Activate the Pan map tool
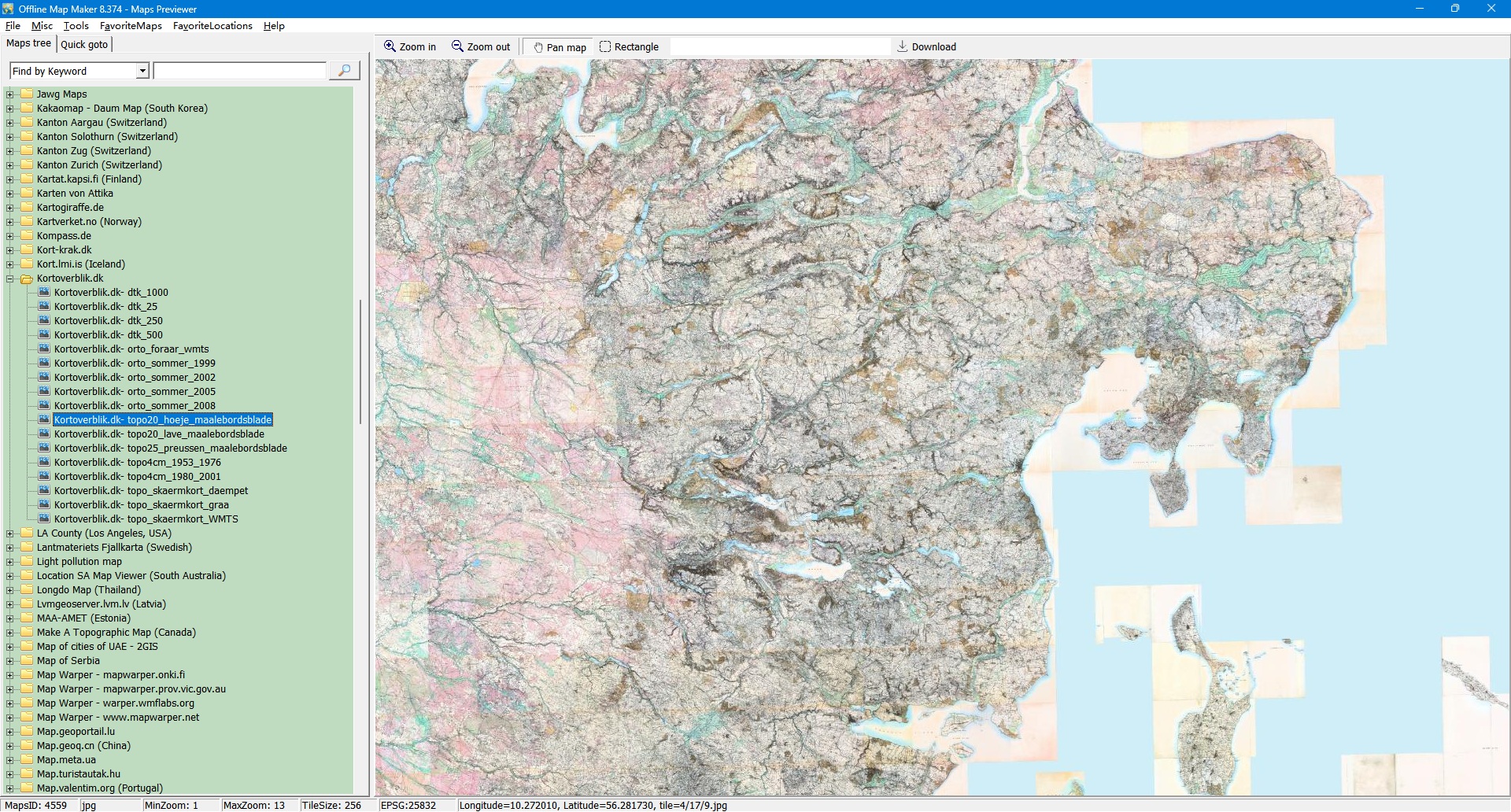The height and width of the screenshot is (812, 1511). point(559,47)
